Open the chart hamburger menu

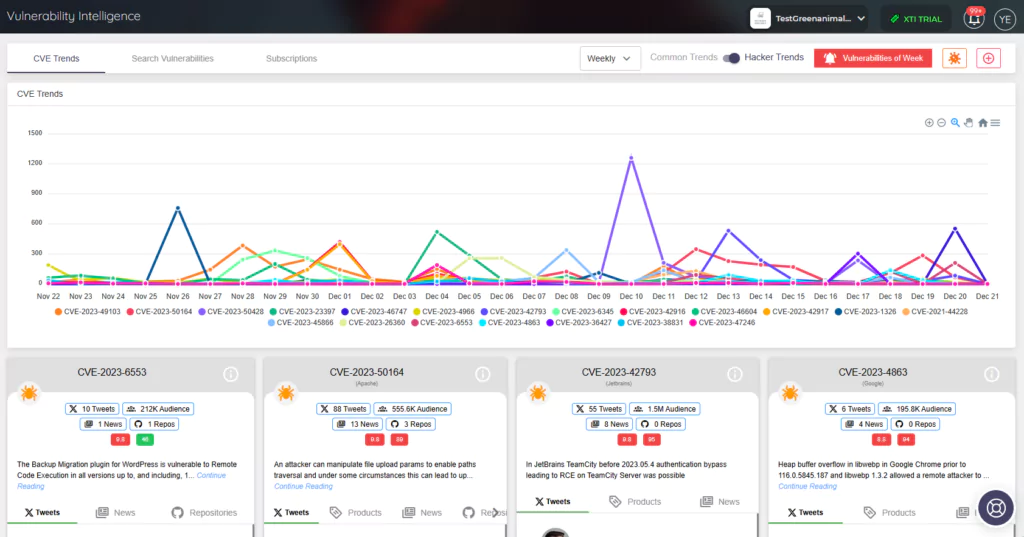995,123
